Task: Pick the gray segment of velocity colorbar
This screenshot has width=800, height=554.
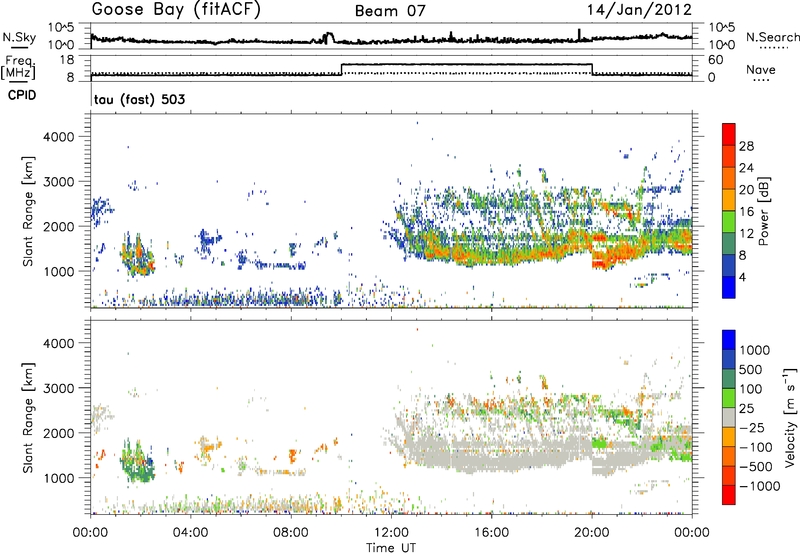Action: 729,417
